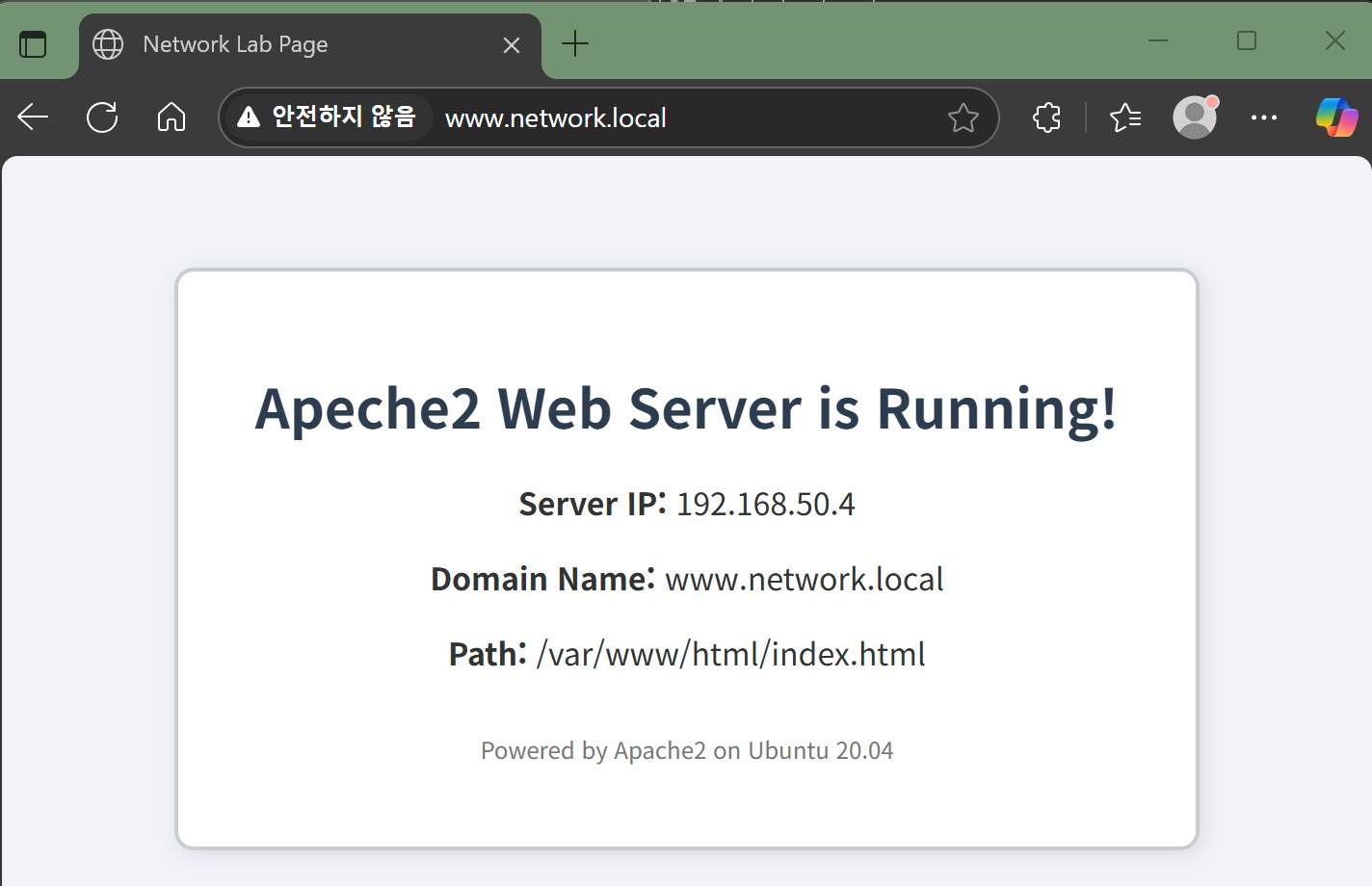Image resolution: width=1372 pixels, height=886 pixels.
Task: Refresh the page
Action: coord(102,117)
